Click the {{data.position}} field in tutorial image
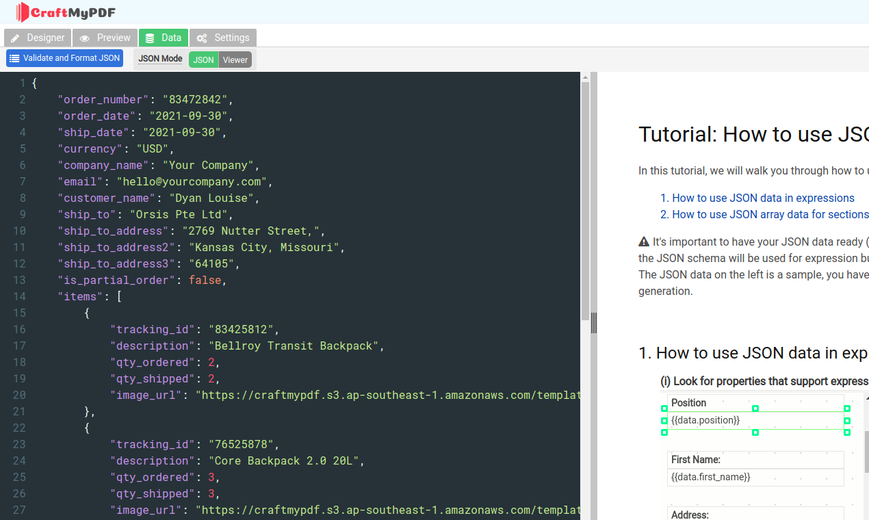Viewport: 869px width, 520px height. coord(755,420)
